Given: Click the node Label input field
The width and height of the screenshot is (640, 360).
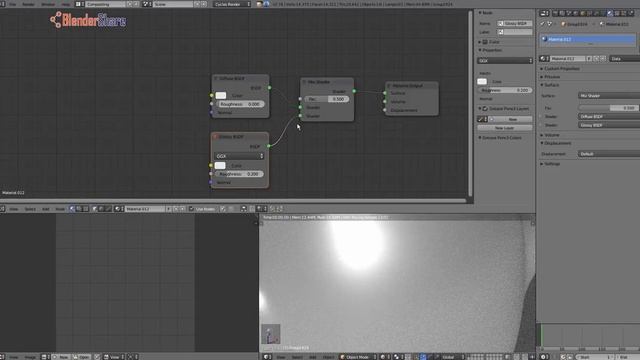Looking at the screenshot, I should [x=515, y=32].
